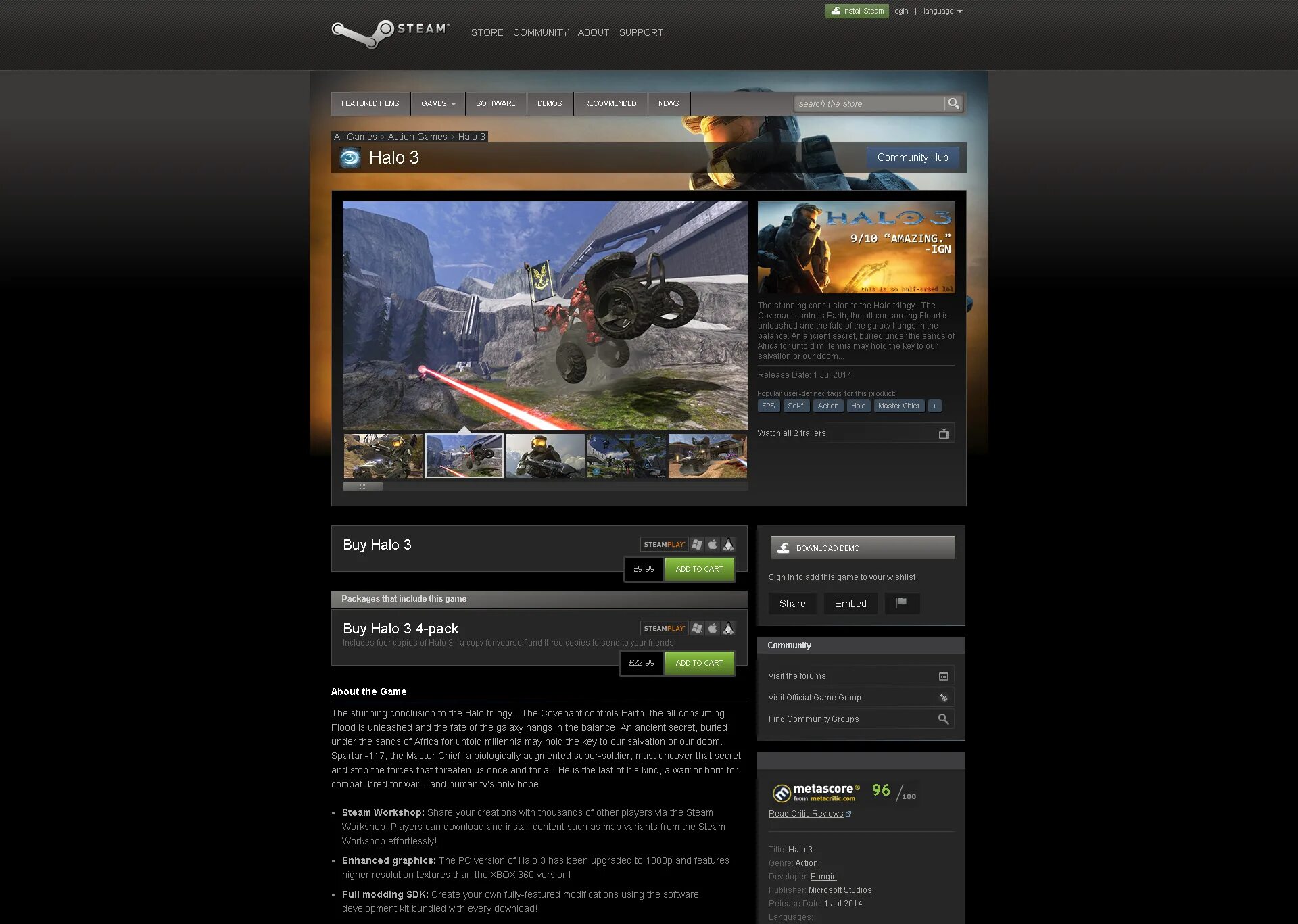Click the screenshot strip scrollbar handle
The width and height of the screenshot is (1298, 924).
point(363,486)
